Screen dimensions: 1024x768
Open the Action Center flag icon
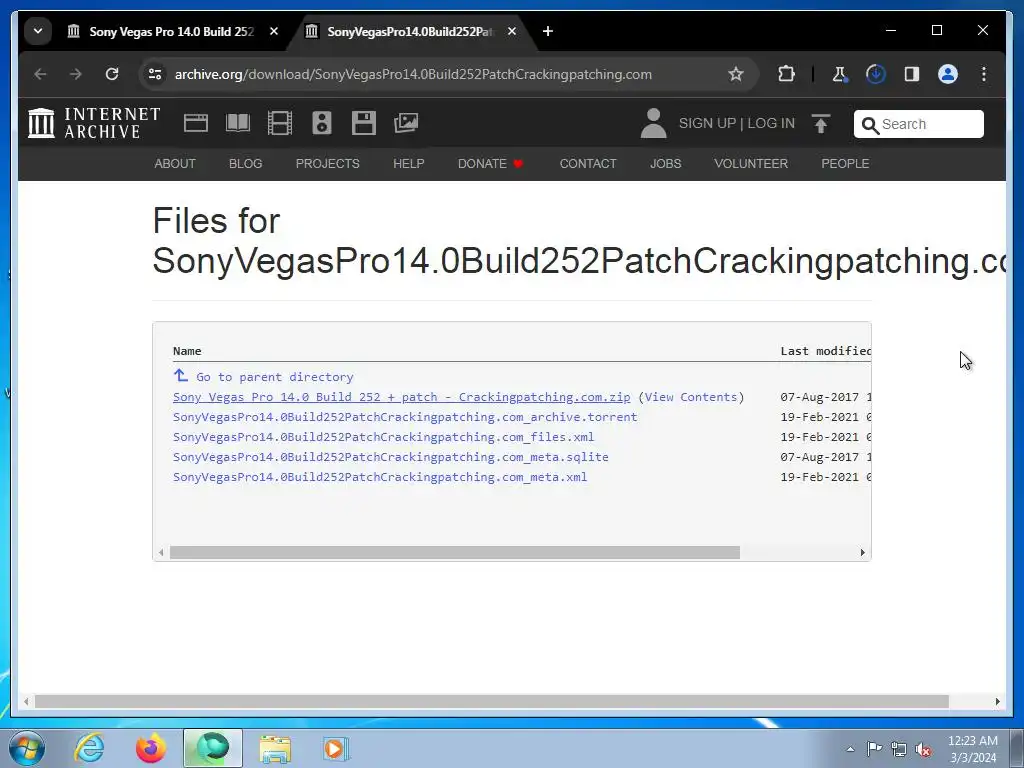click(874, 749)
